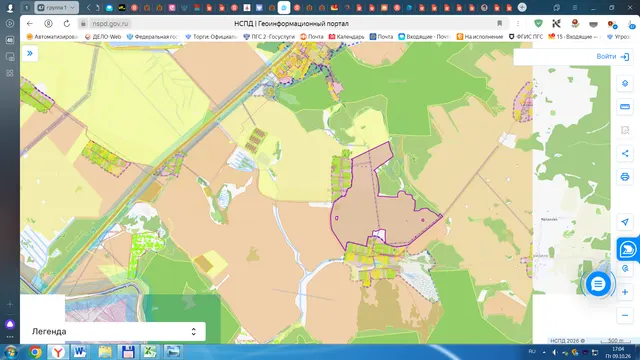Screen dimensions: 640x360
Task: Click the Войти login button
Action: [612, 57]
